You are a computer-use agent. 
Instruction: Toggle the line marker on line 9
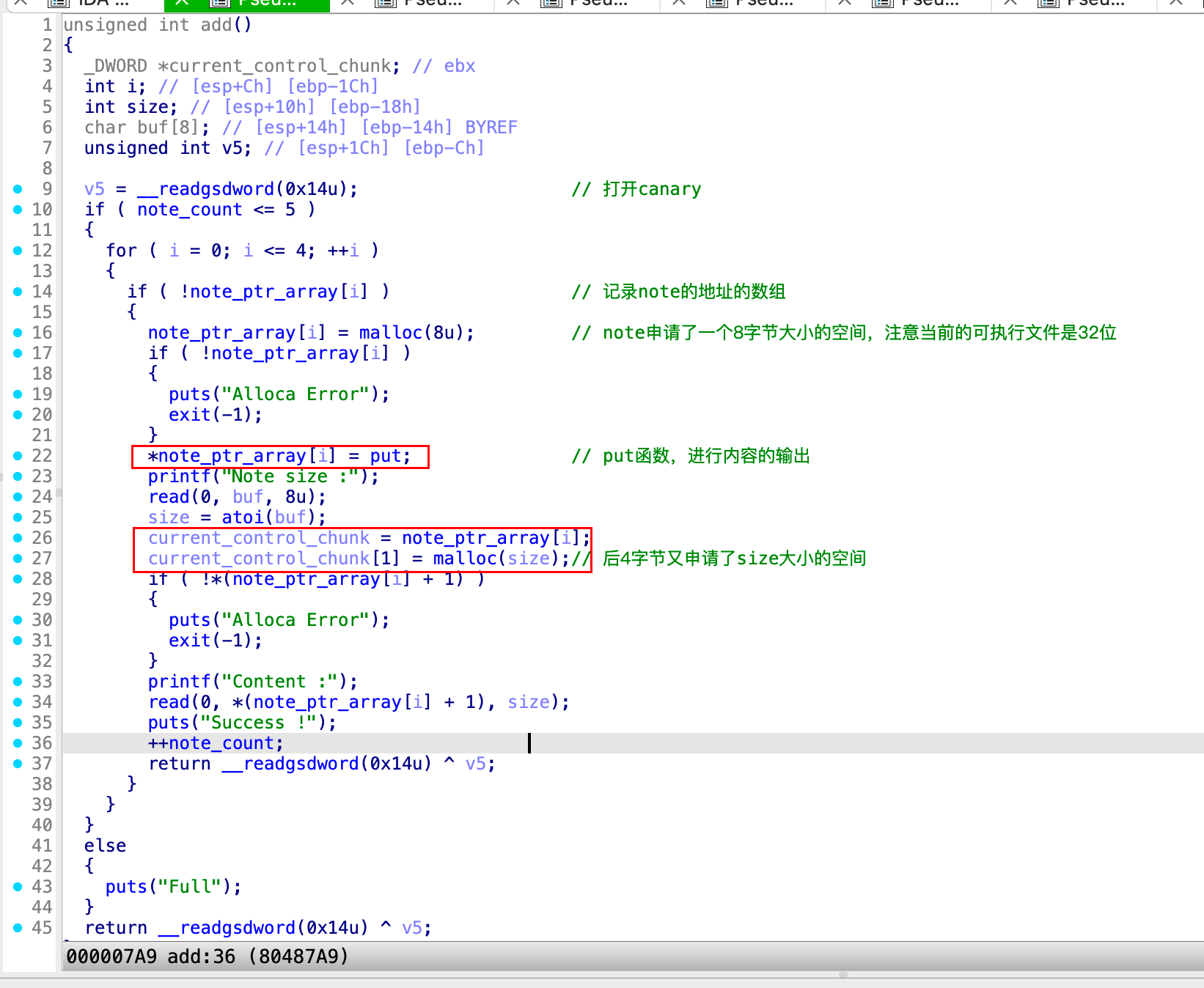coord(18,188)
